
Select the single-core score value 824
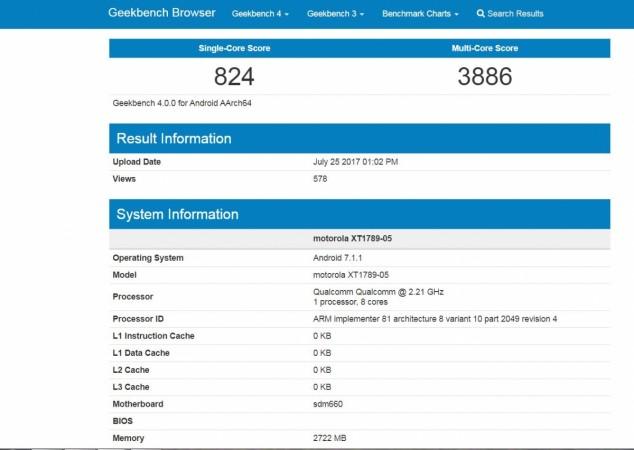[x=234, y=76]
